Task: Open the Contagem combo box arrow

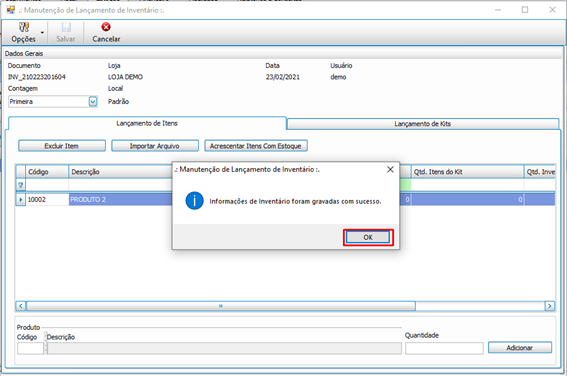Action: (93, 102)
